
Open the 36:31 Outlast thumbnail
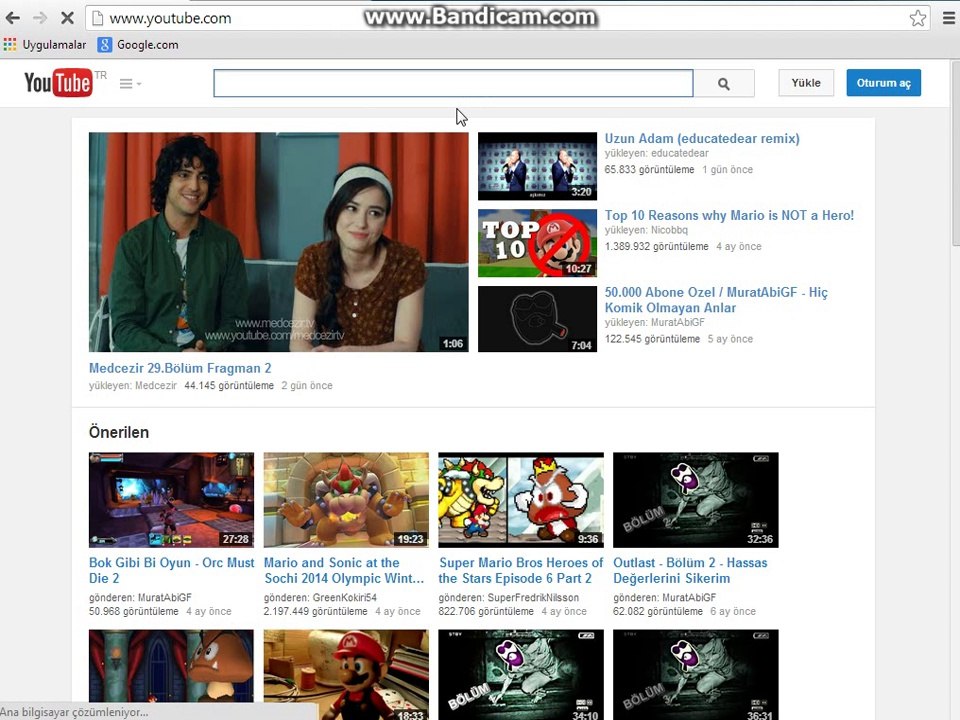(x=696, y=675)
